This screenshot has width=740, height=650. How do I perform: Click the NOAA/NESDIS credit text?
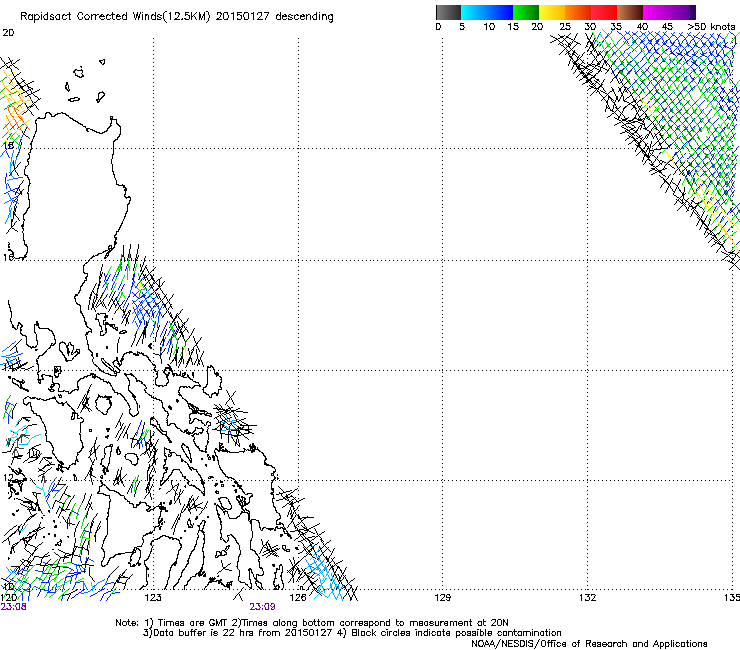[589, 644]
